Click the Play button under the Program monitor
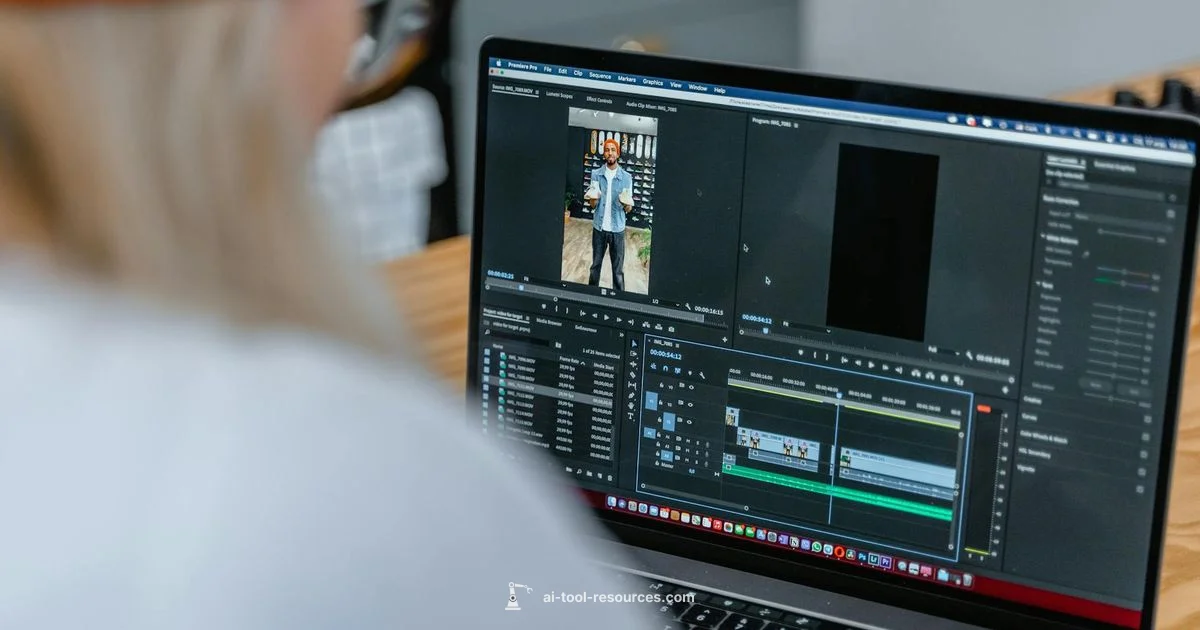 point(871,364)
